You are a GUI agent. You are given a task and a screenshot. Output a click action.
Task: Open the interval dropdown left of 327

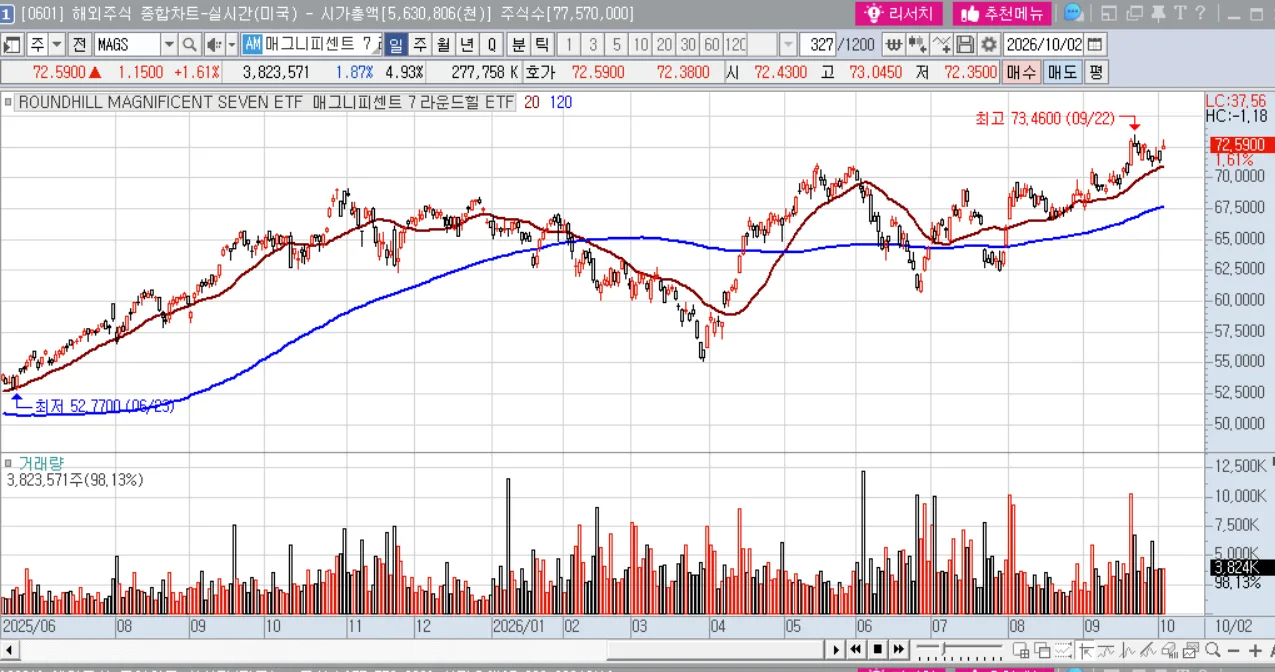click(788, 45)
